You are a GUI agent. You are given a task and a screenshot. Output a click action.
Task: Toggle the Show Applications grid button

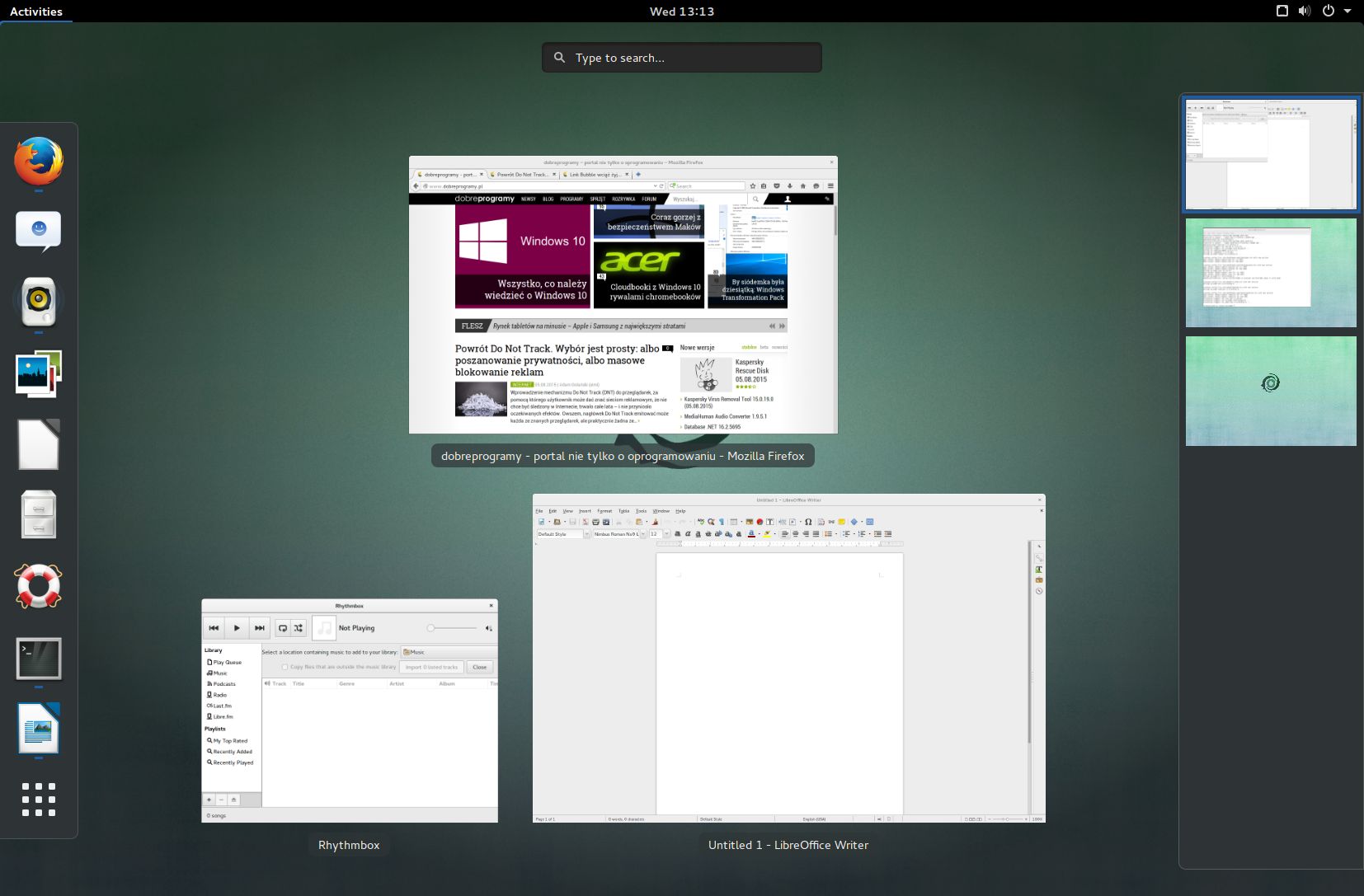39,800
